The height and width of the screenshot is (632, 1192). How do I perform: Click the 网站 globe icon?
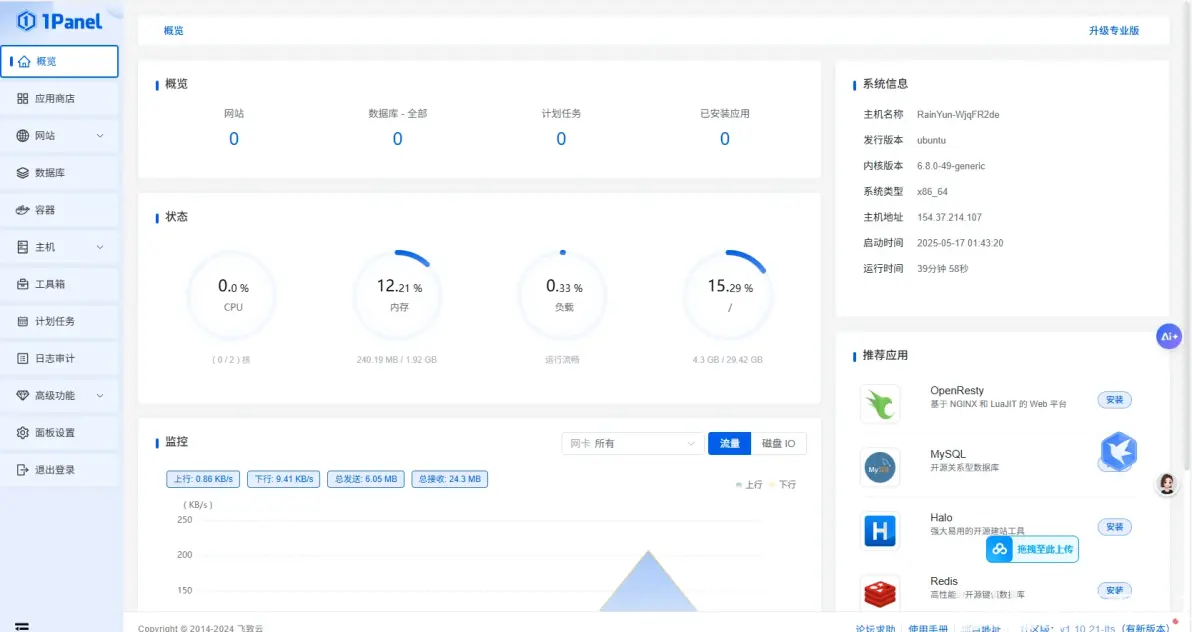(23, 135)
